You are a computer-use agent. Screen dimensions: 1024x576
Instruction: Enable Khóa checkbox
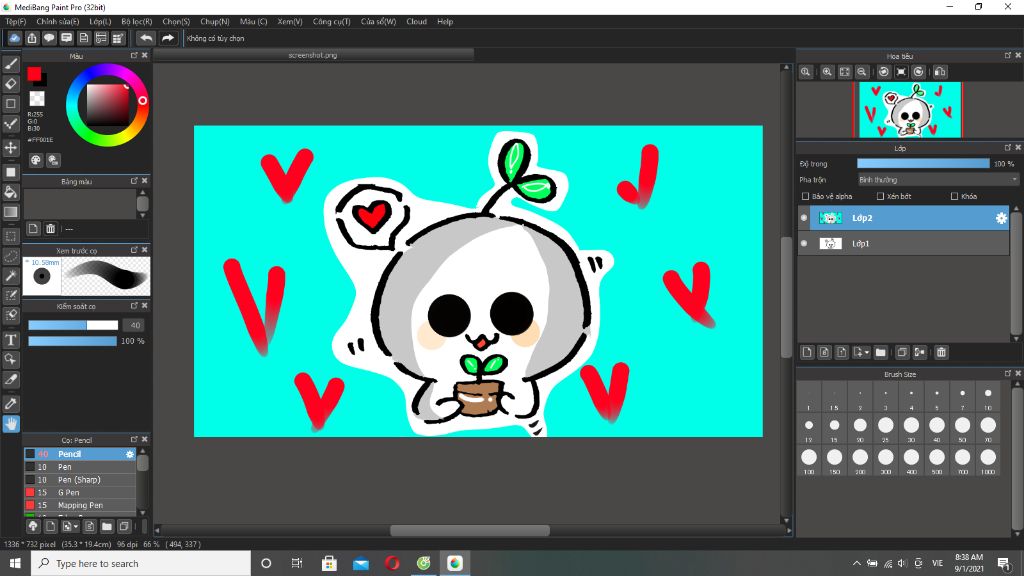(955, 196)
